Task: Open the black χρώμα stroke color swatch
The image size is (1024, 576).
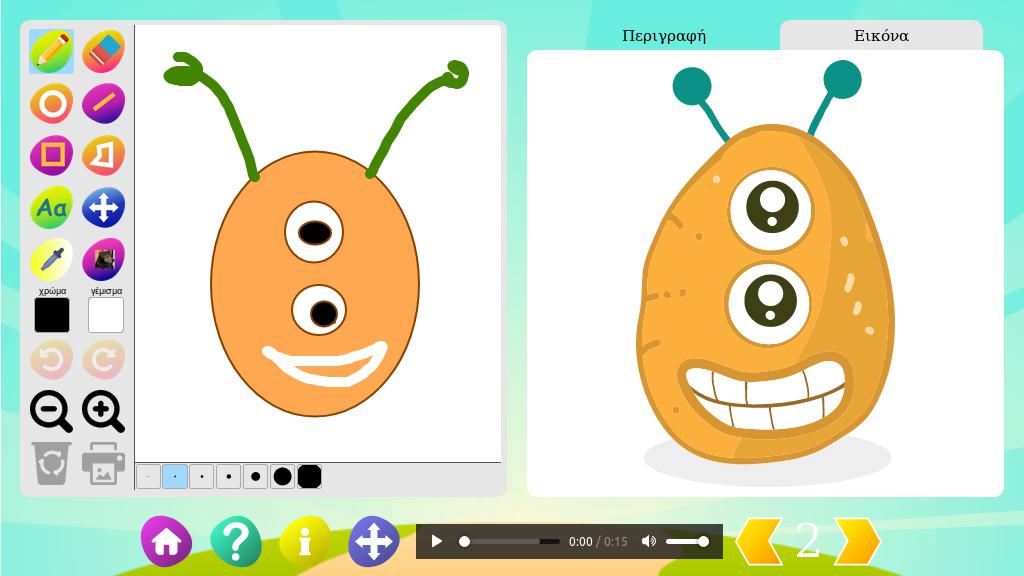Action: point(52,315)
